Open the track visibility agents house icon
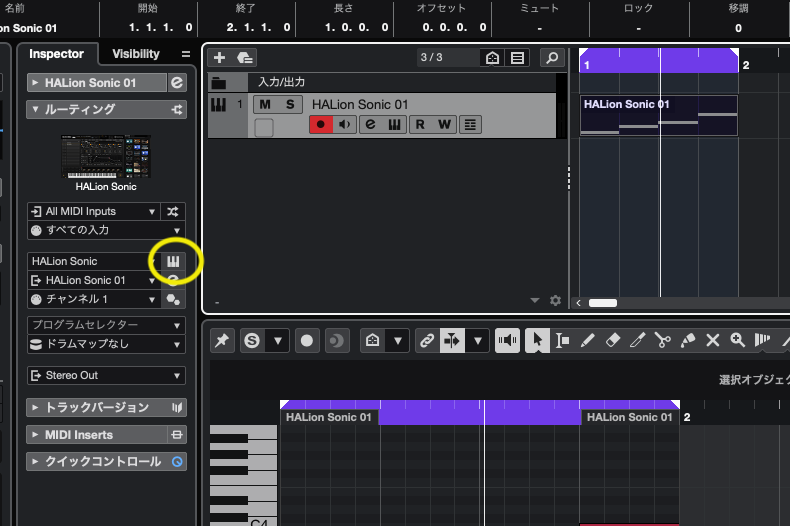 pos(492,58)
